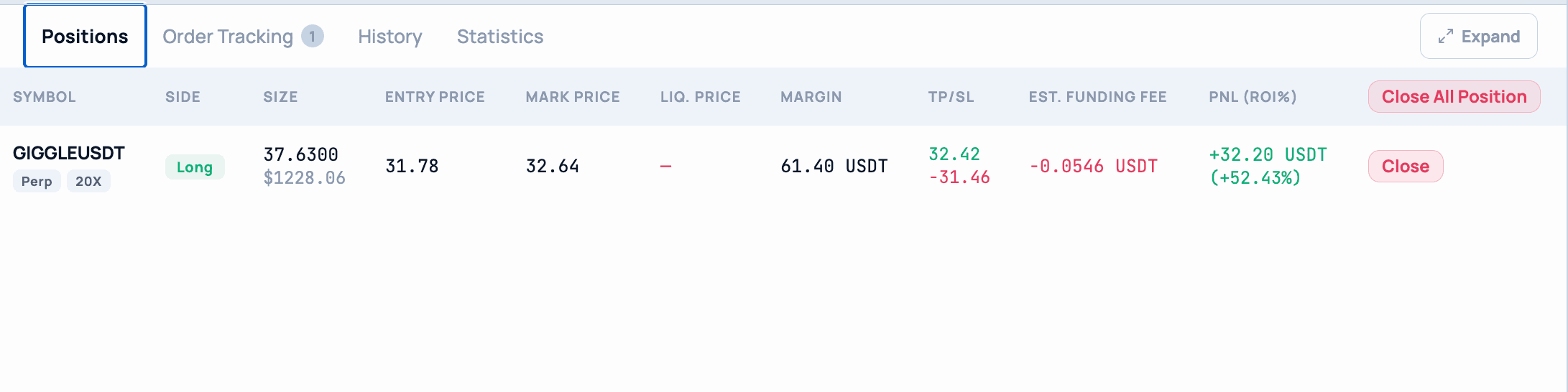Click the Close All Position button
This screenshot has width=1568, height=392.
tap(1454, 97)
